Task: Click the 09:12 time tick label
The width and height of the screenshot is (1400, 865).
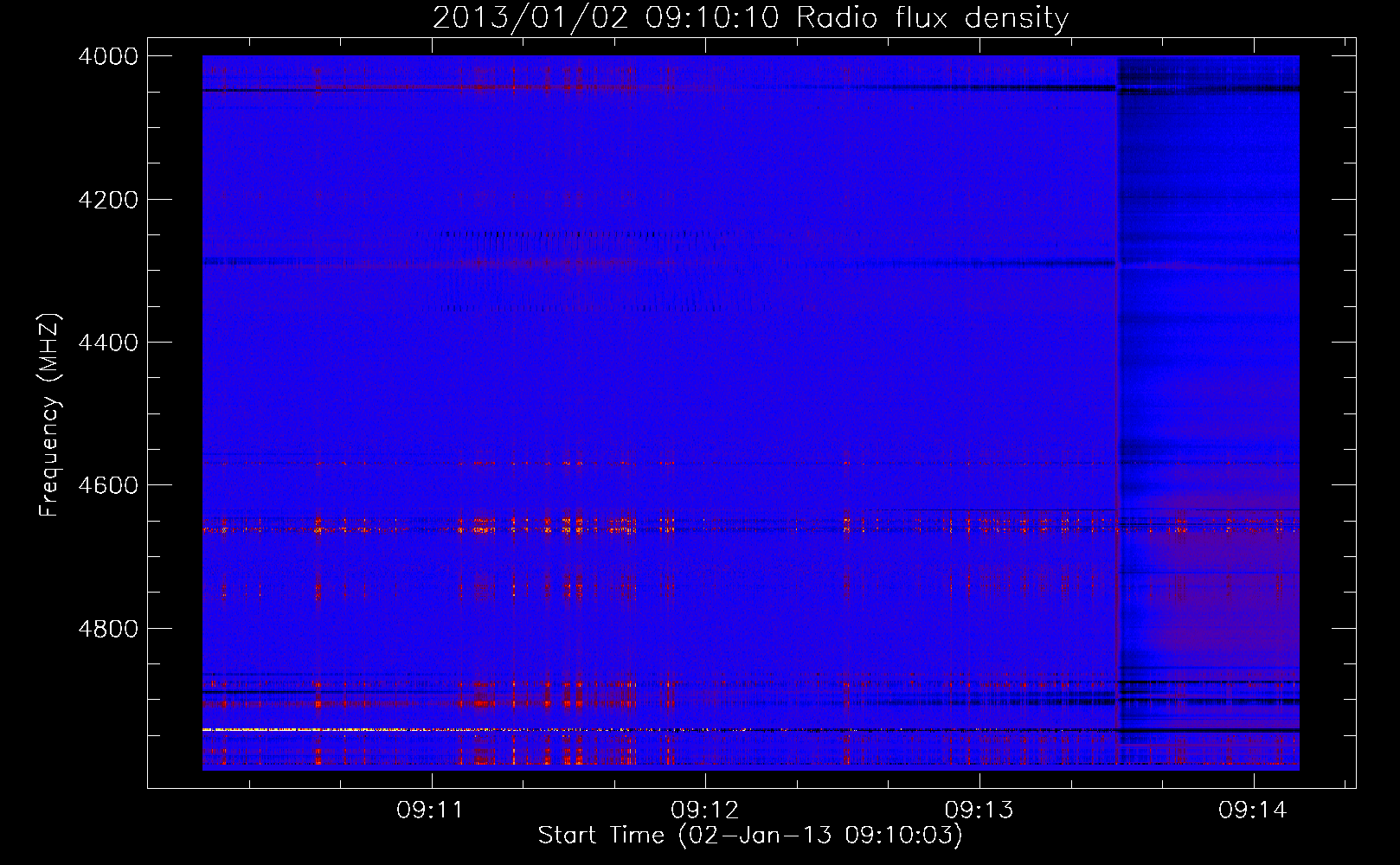Action: tap(704, 811)
